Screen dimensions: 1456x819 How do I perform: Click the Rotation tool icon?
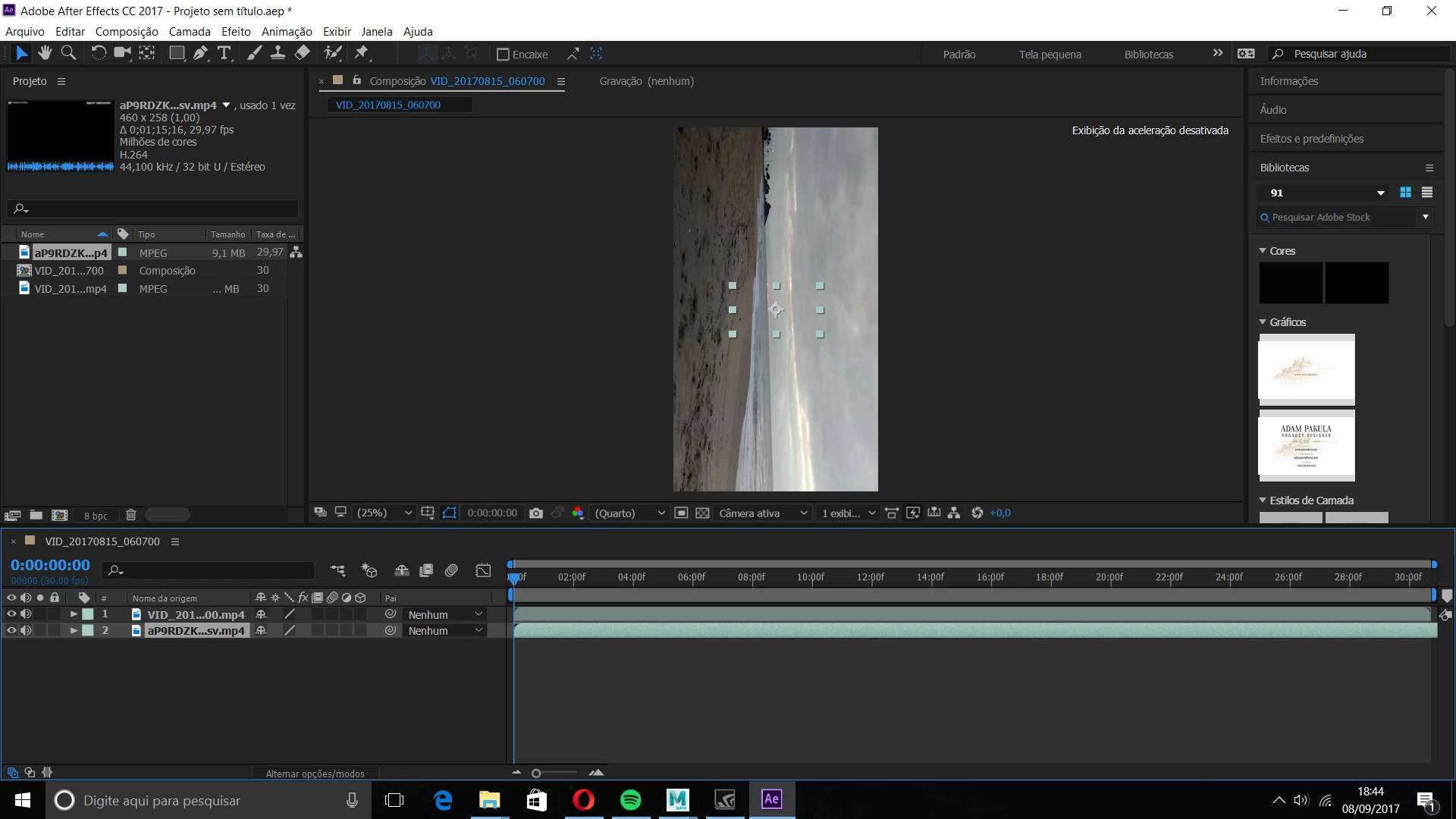tap(99, 53)
